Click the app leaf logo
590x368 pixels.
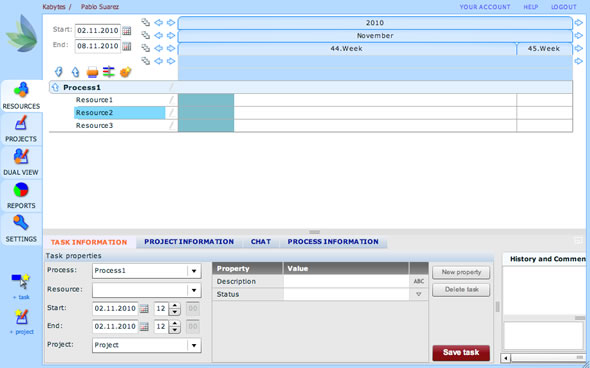tap(22, 34)
